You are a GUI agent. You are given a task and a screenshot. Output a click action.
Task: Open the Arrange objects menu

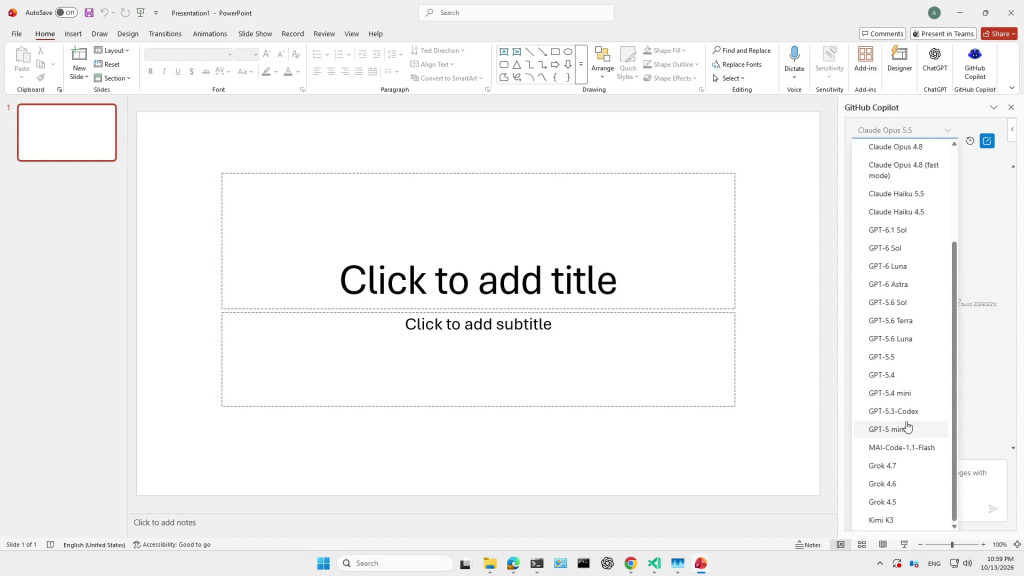pos(602,63)
